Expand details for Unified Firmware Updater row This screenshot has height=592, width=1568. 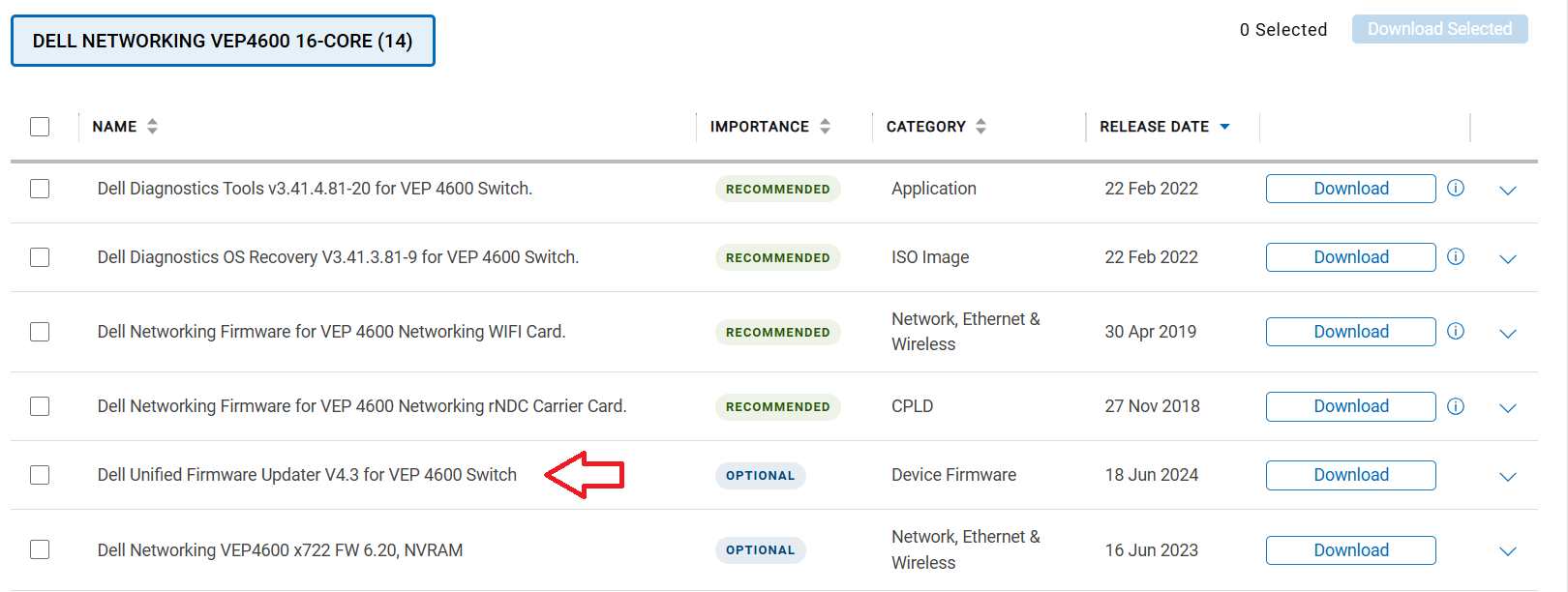click(1507, 477)
